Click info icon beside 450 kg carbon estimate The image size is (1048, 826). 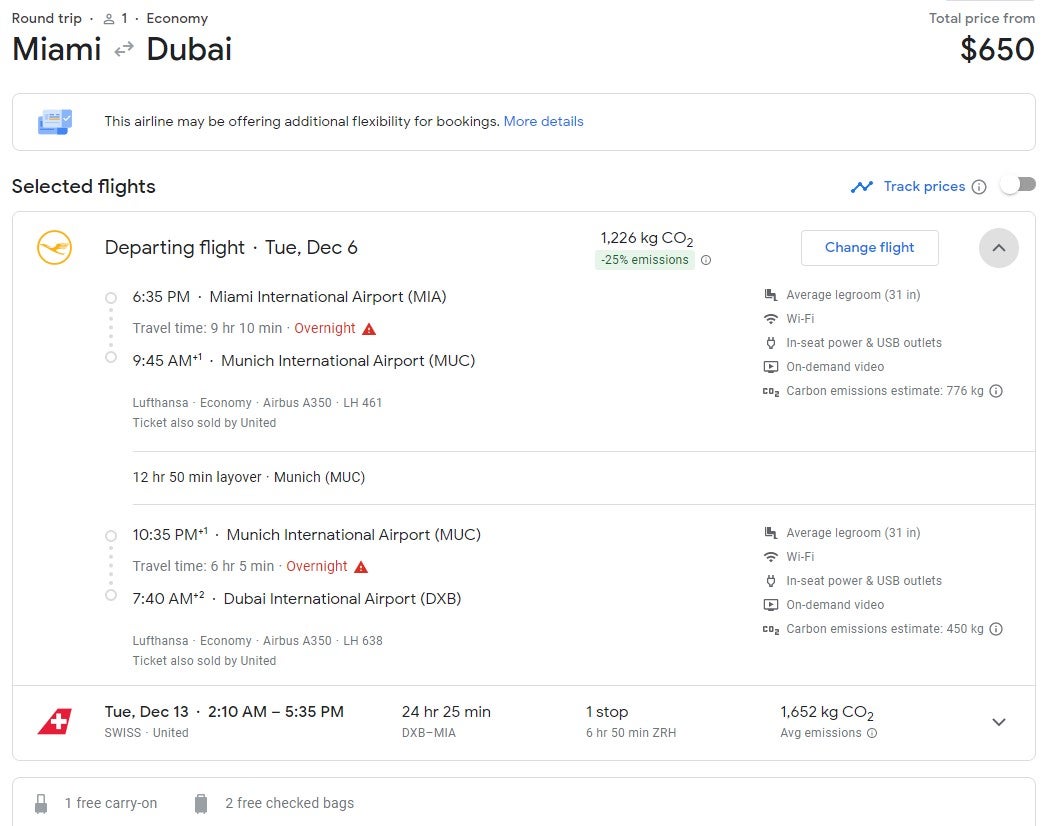point(996,629)
